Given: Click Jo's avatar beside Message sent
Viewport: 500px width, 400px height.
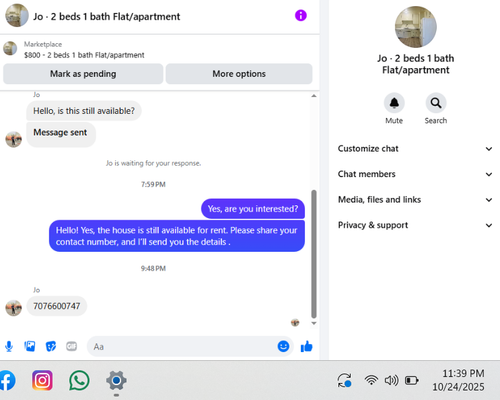Looking at the screenshot, I should 14,139.
